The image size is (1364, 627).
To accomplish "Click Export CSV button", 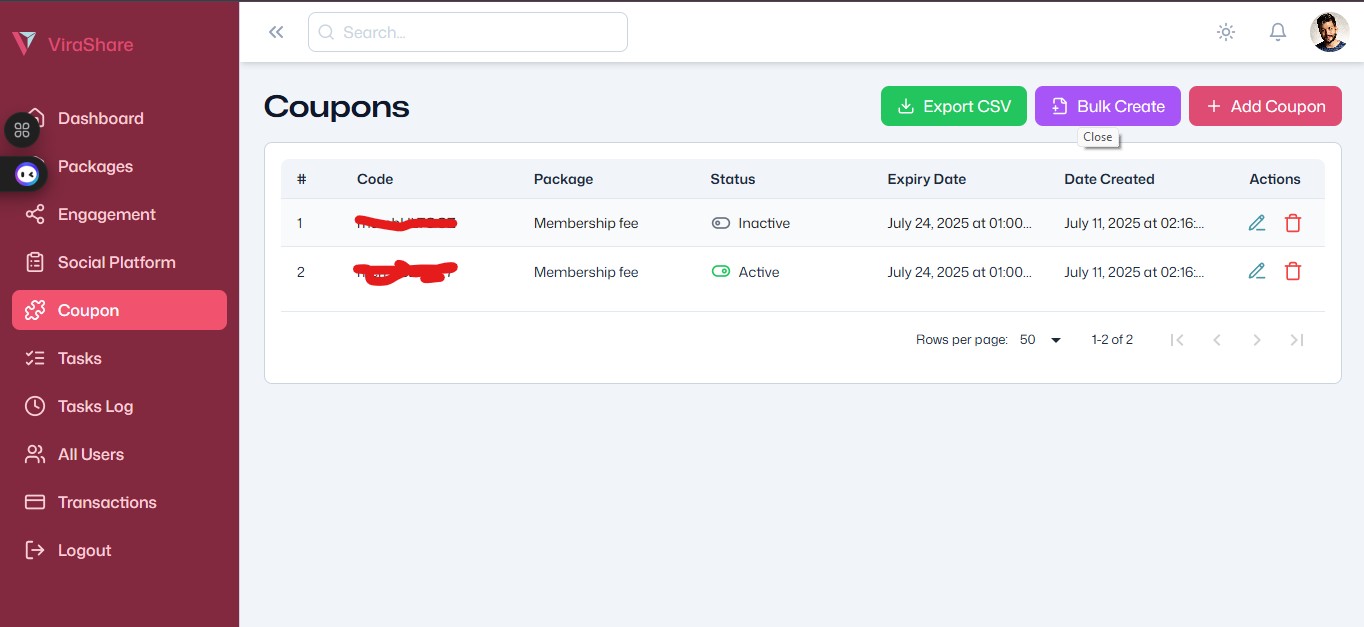I will point(954,106).
